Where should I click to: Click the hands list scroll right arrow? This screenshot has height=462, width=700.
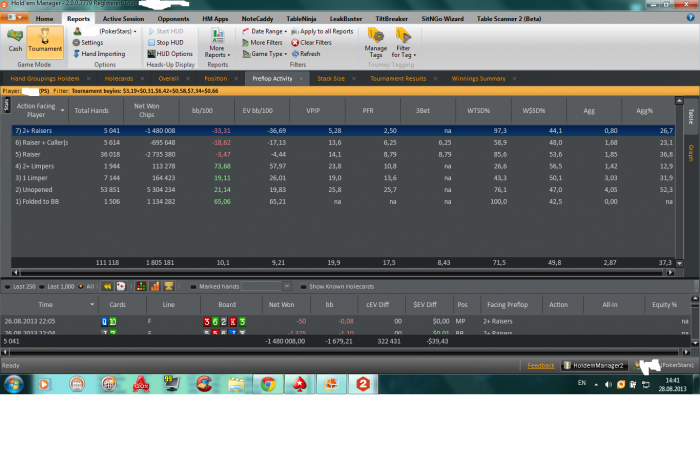coord(687,352)
